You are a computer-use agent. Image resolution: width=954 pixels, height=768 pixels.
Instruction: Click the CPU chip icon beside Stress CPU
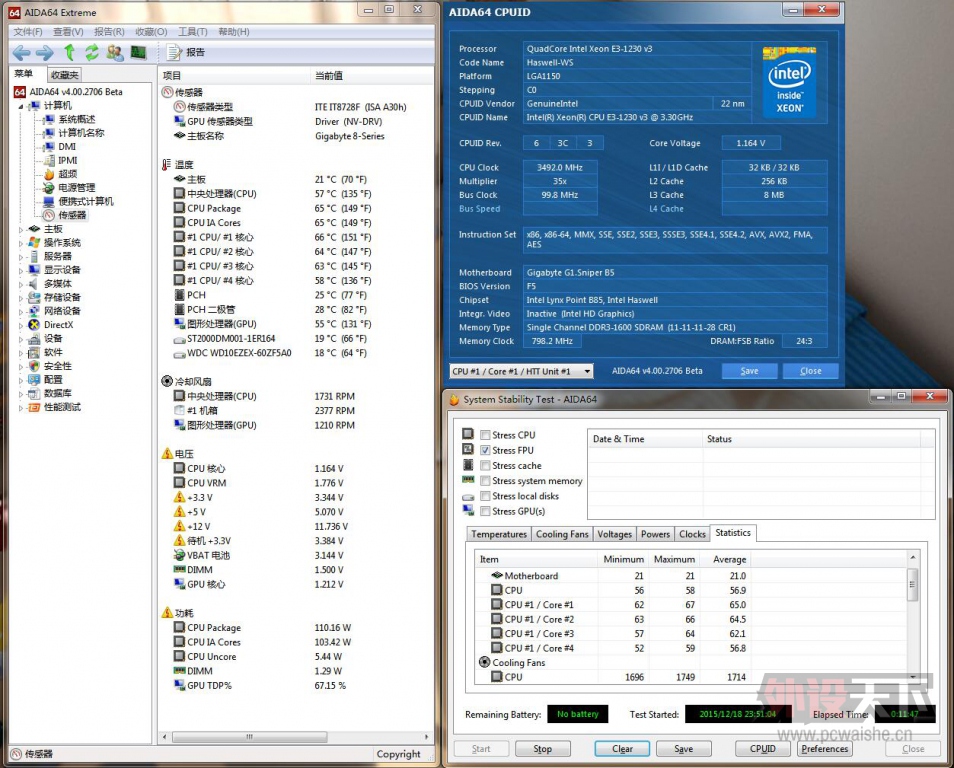[467, 434]
